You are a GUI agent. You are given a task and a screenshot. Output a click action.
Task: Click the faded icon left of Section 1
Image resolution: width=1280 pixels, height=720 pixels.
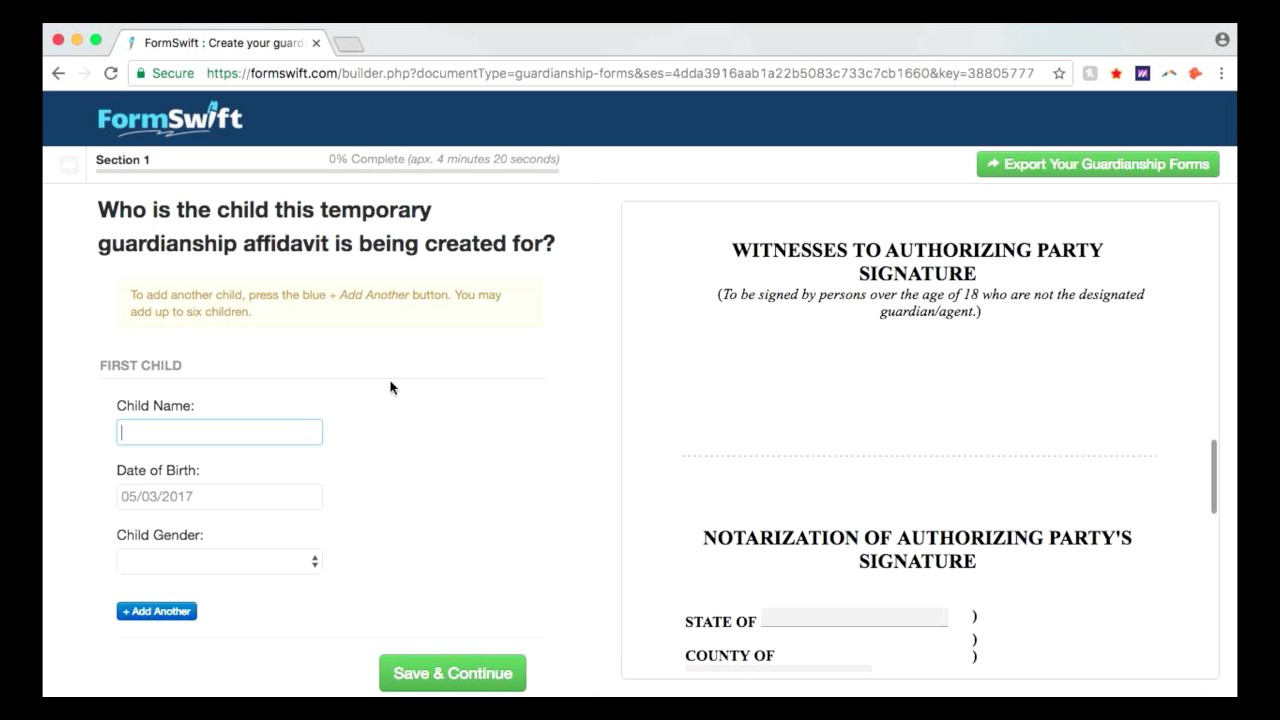pos(68,165)
